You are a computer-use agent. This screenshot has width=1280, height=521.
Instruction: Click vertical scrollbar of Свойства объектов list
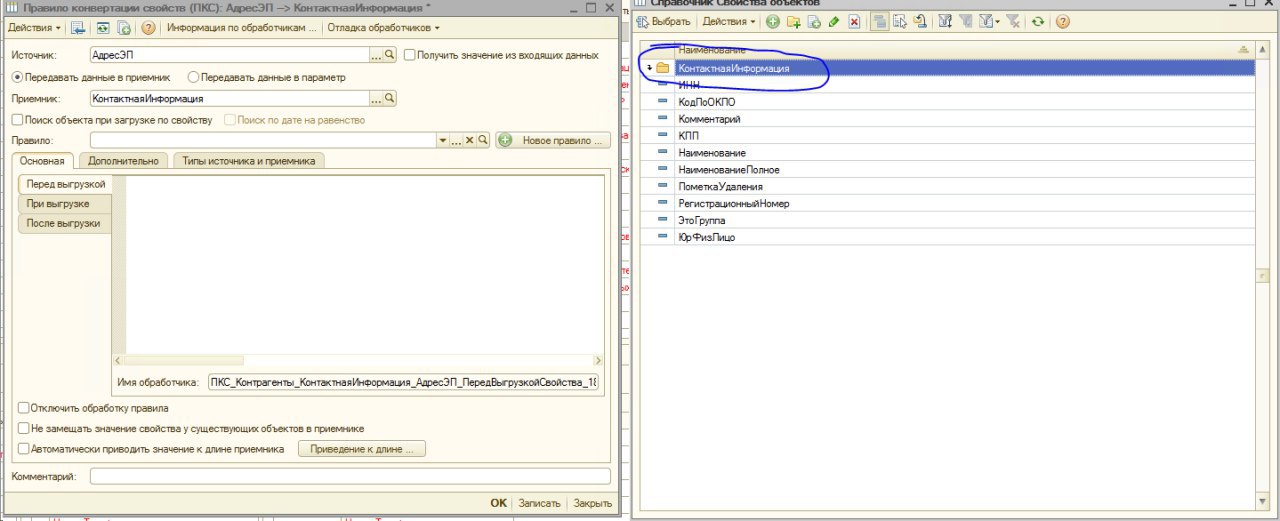click(x=1263, y=275)
